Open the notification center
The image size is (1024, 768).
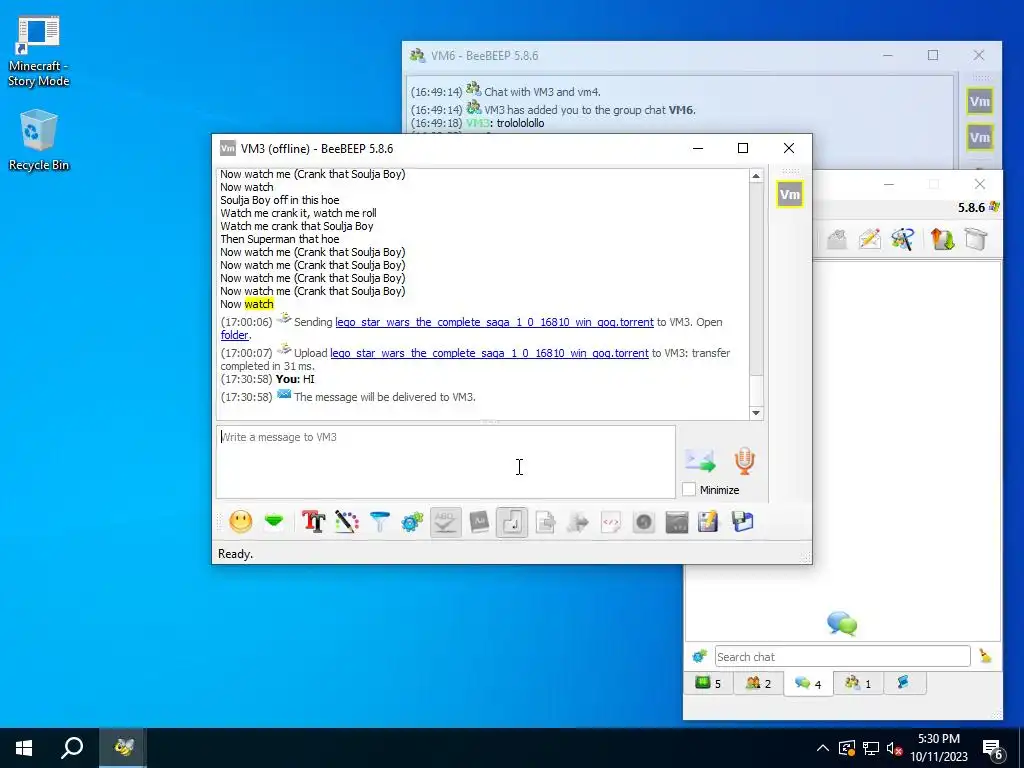(993, 748)
